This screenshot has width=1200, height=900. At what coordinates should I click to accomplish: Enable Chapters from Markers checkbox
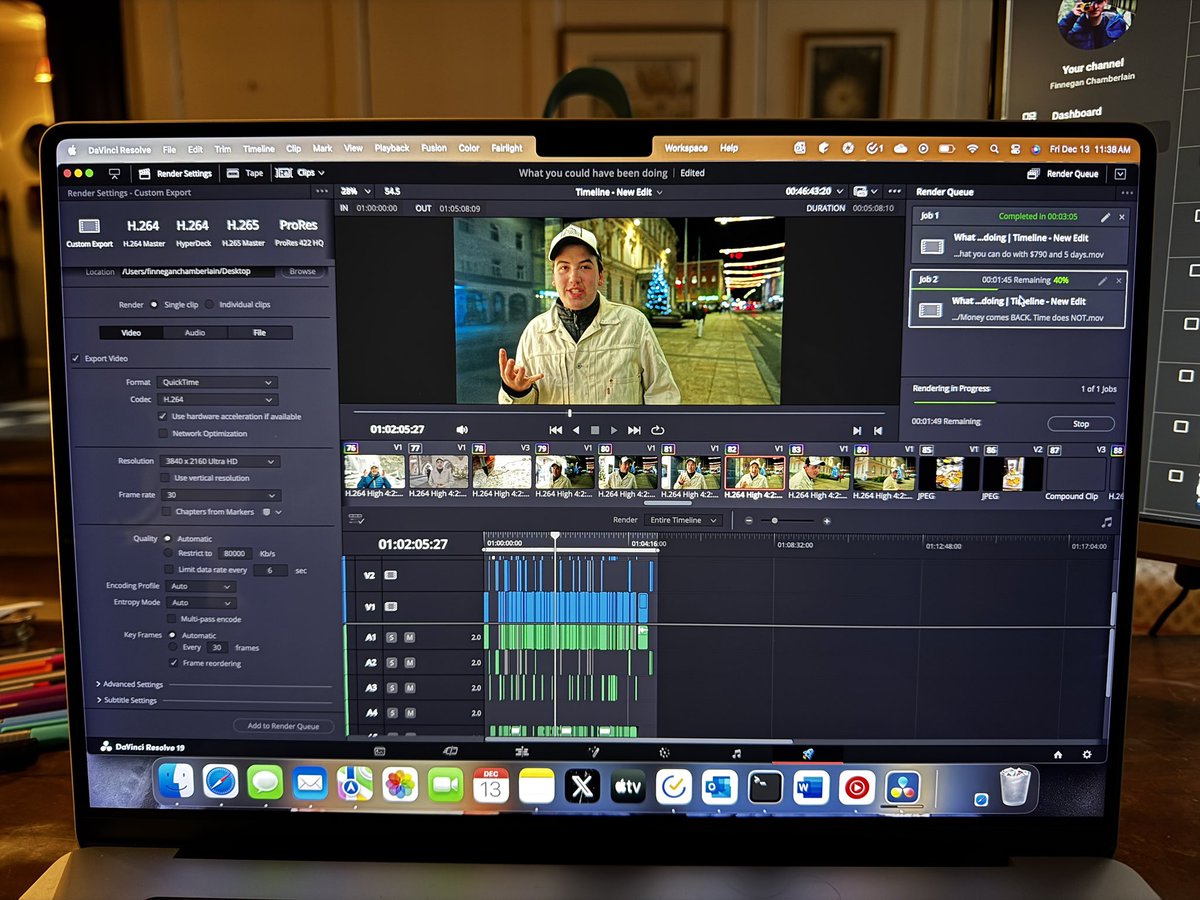(166, 511)
